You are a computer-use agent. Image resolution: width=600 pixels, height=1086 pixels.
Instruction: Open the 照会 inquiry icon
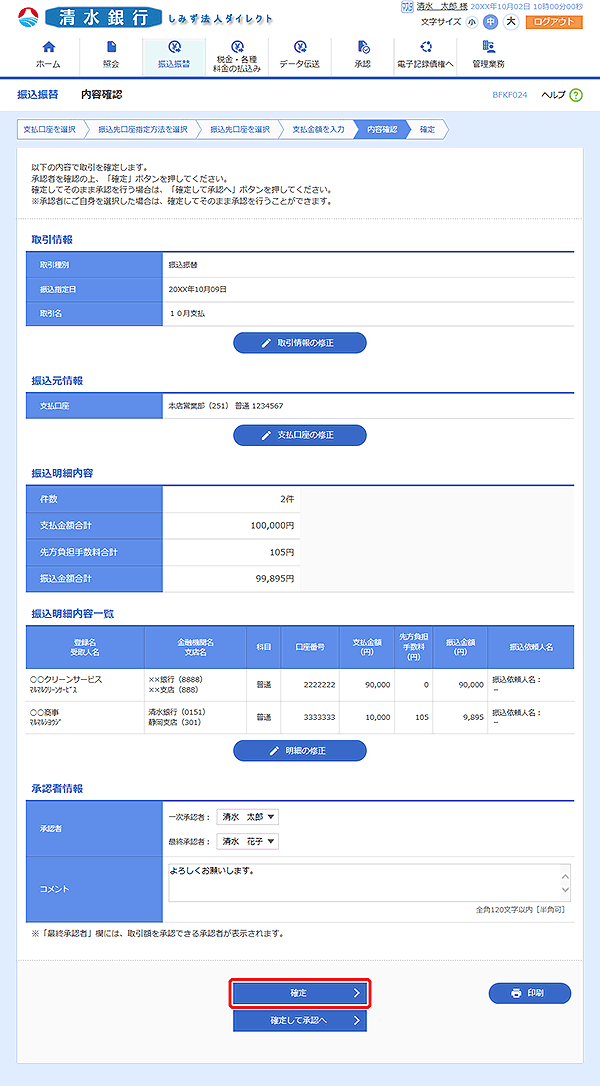(111, 48)
